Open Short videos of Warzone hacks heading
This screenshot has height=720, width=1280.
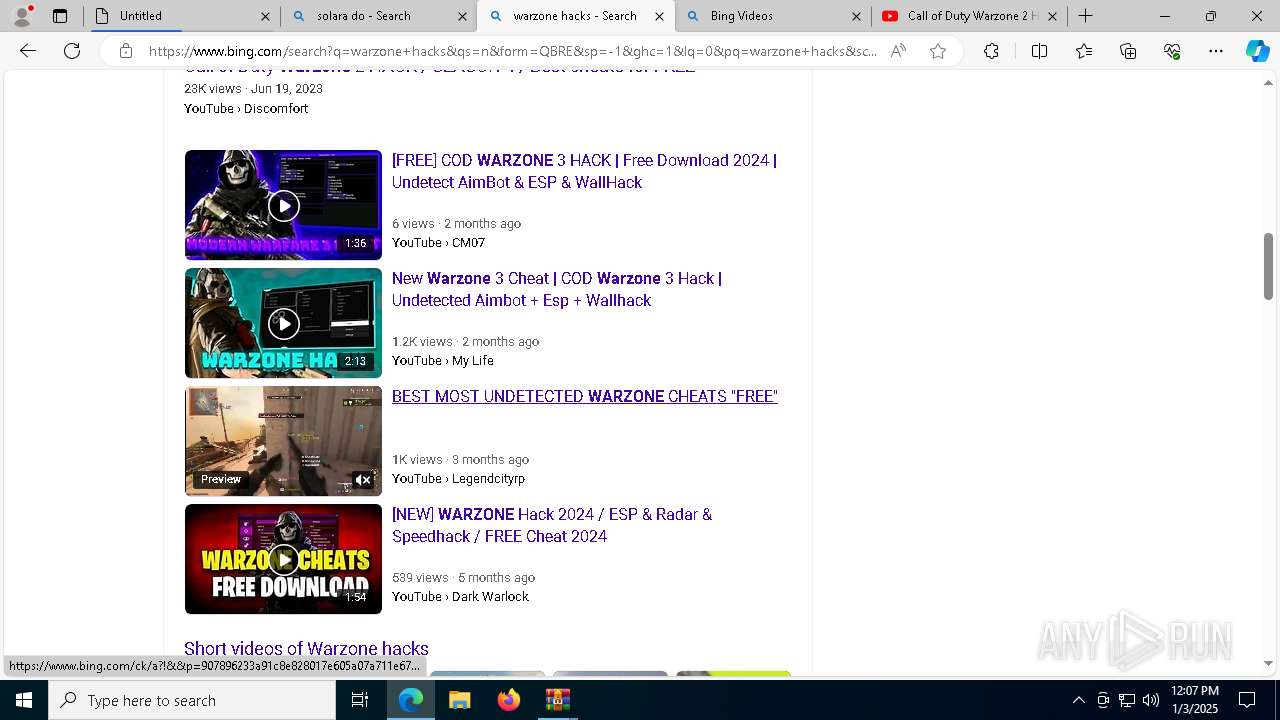pyautogui.click(x=306, y=649)
